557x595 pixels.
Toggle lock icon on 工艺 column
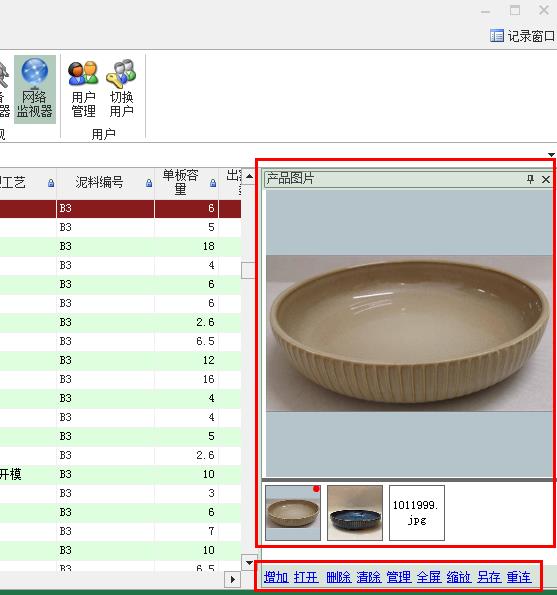tap(51, 183)
